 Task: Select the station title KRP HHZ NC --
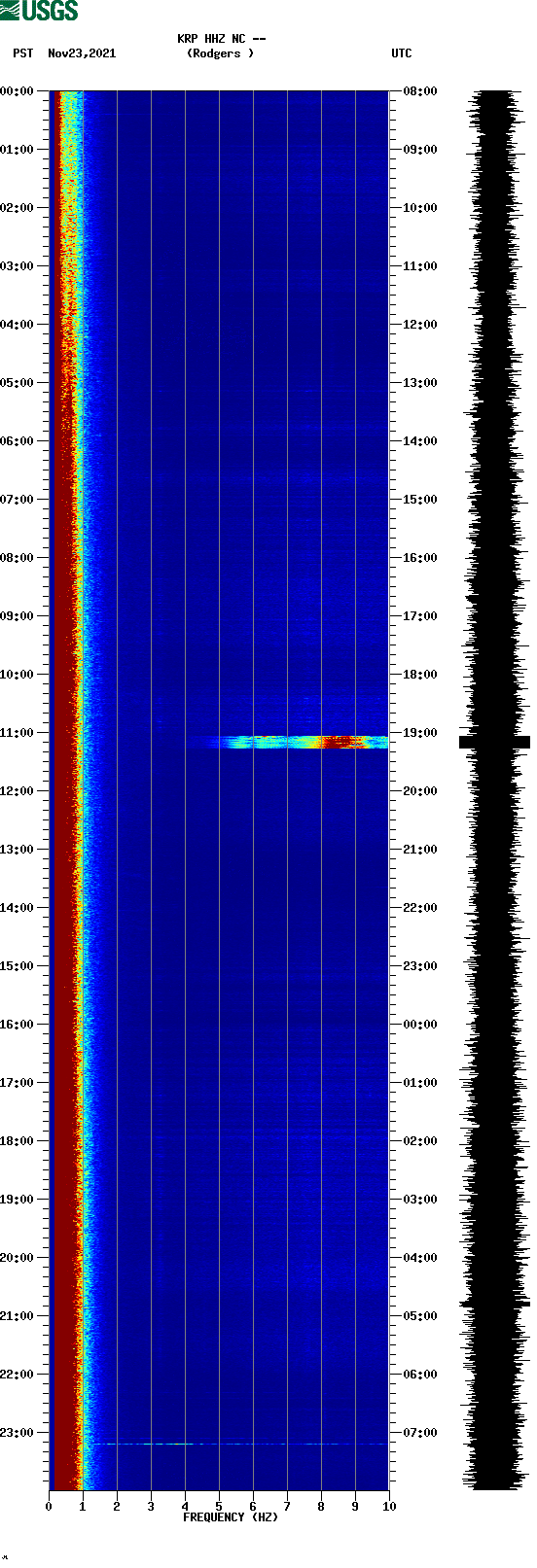click(x=222, y=39)
